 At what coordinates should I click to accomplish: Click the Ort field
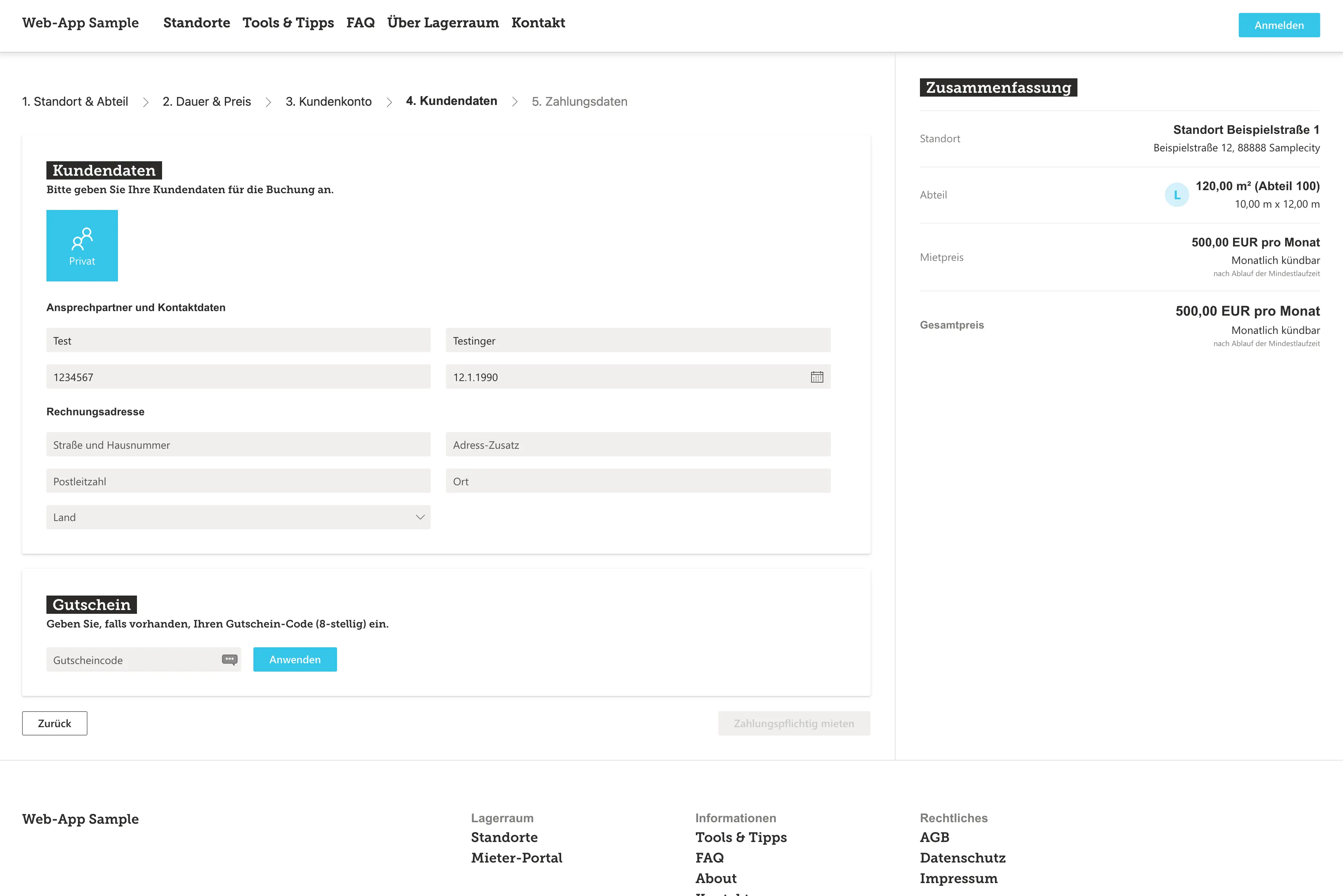[638, 481]
